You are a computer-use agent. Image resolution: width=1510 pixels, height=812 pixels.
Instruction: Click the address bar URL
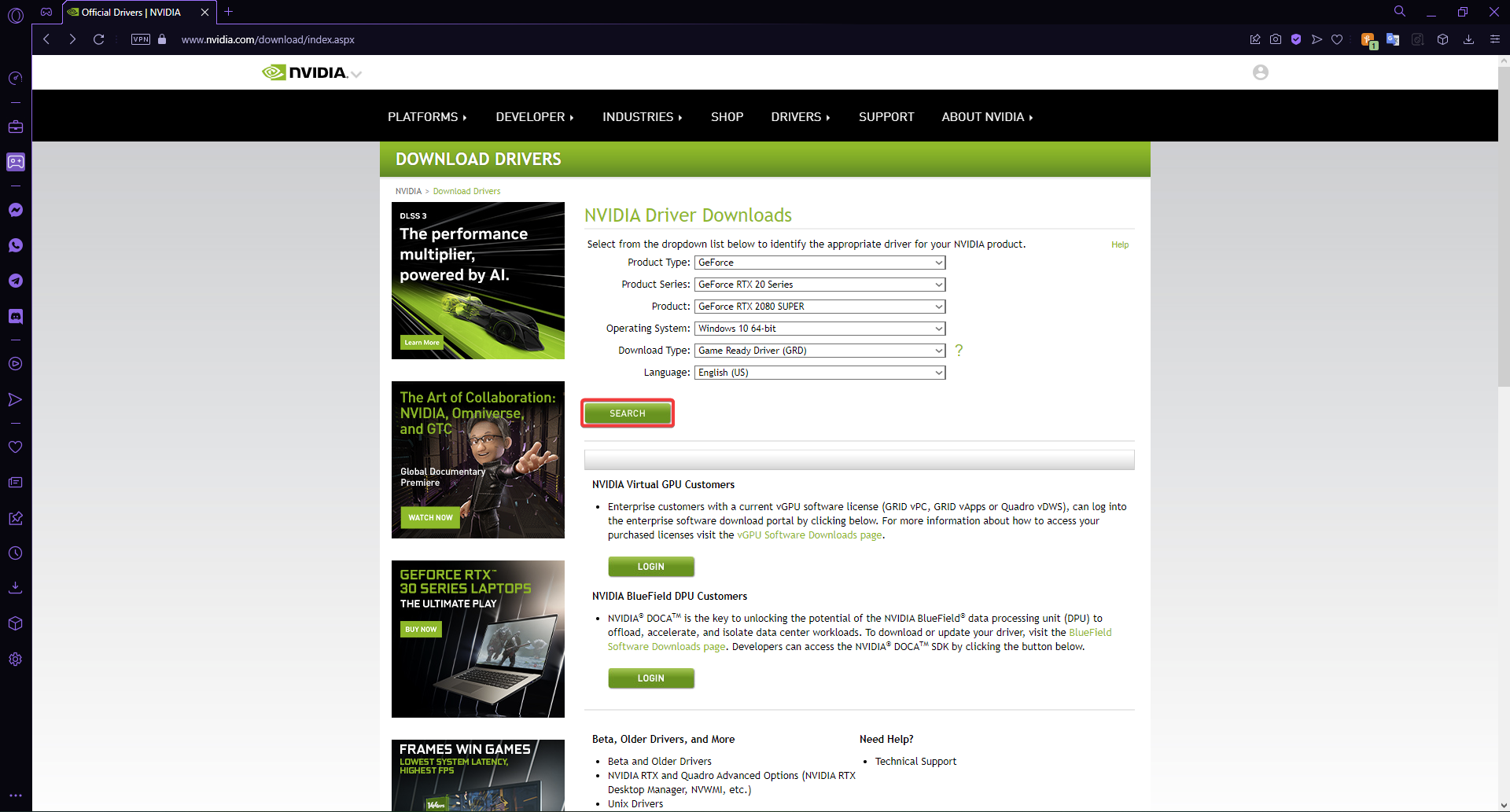point(267,39)
